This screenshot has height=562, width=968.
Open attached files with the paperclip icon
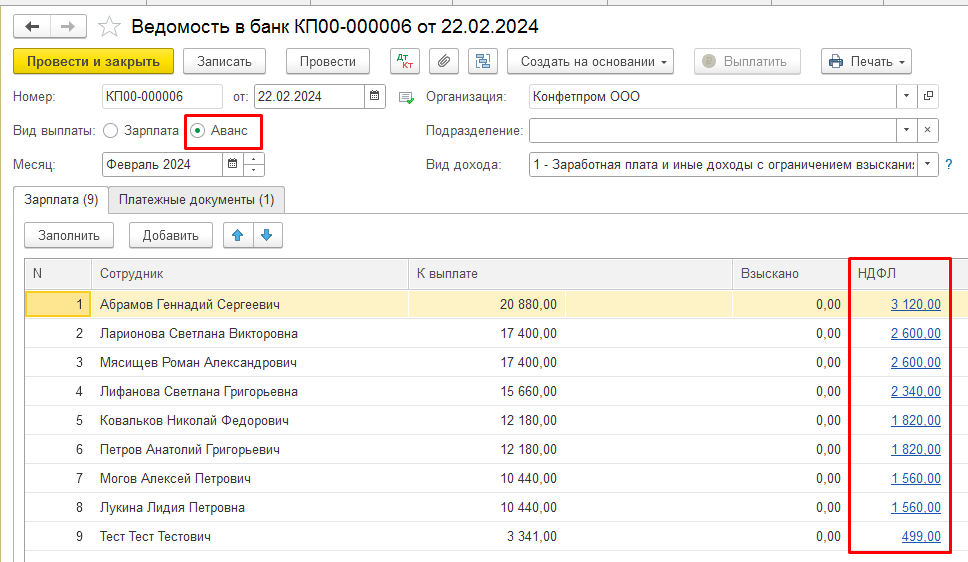[x=444, y=61]
